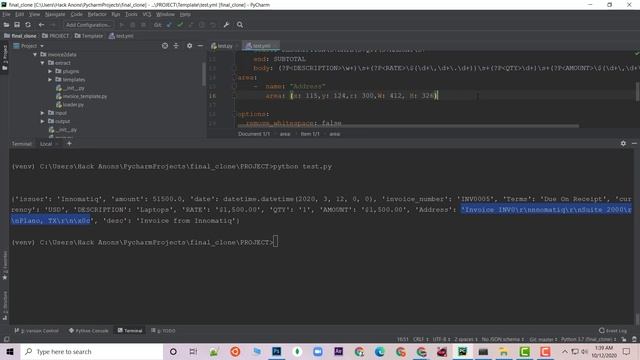Click the collapse all icon in Project panel
The height and width of the screenshot is (360, 640).
tap(176, 46)
